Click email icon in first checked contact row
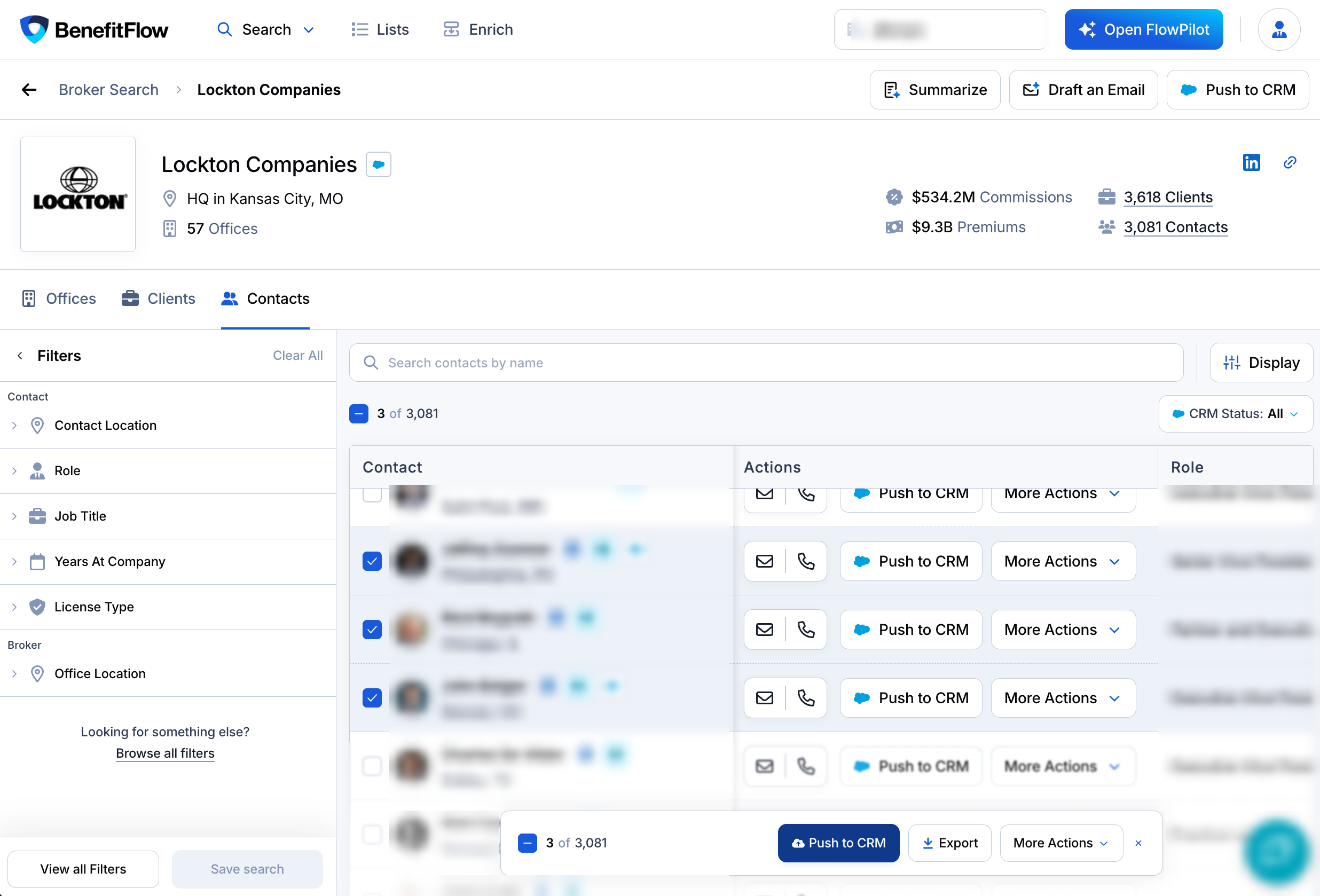This screenshot has width=1320, height=896. coord(765,562)
